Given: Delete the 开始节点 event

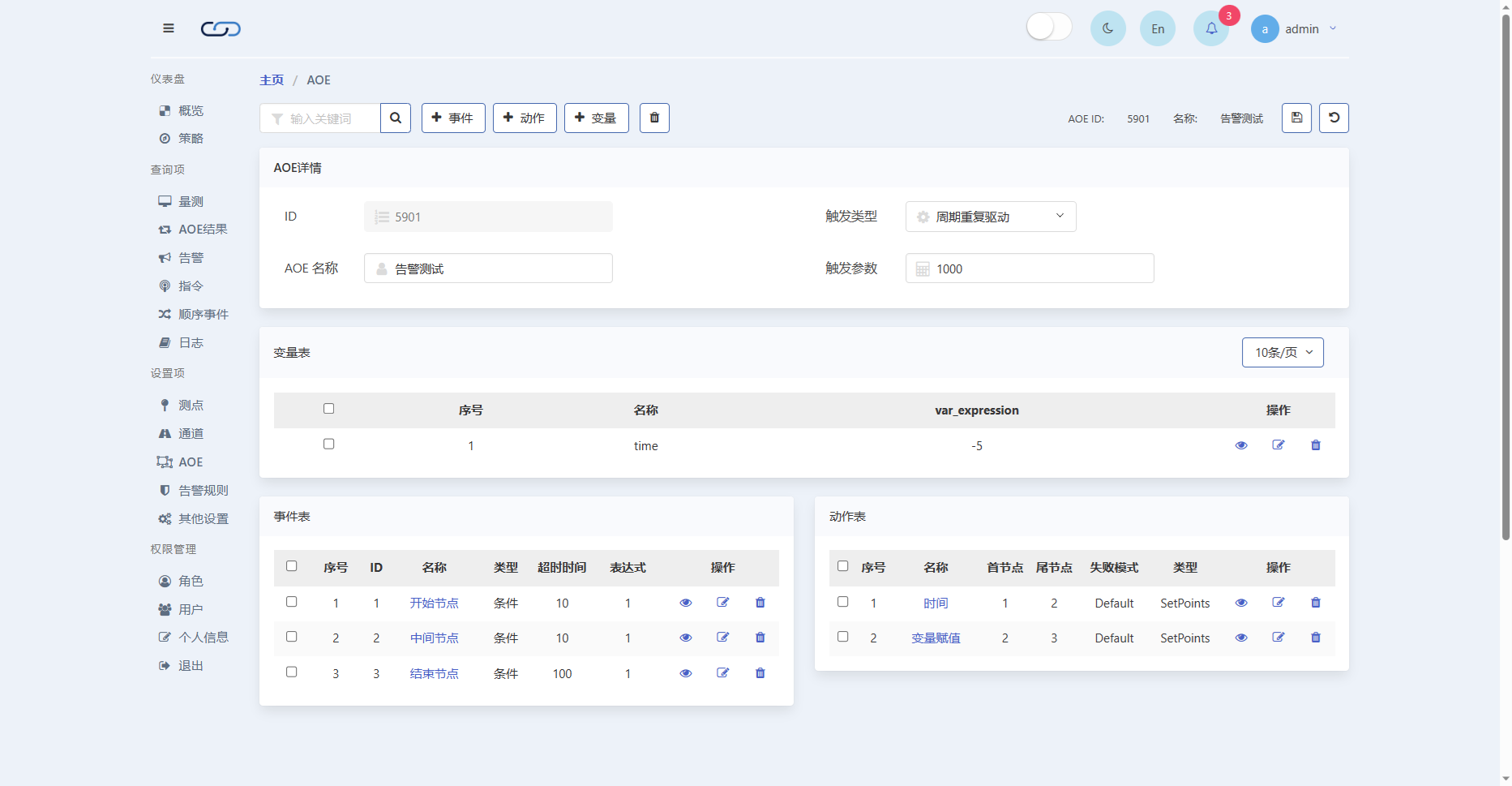Looking at the screenshot, I should (x=760, y=603).
